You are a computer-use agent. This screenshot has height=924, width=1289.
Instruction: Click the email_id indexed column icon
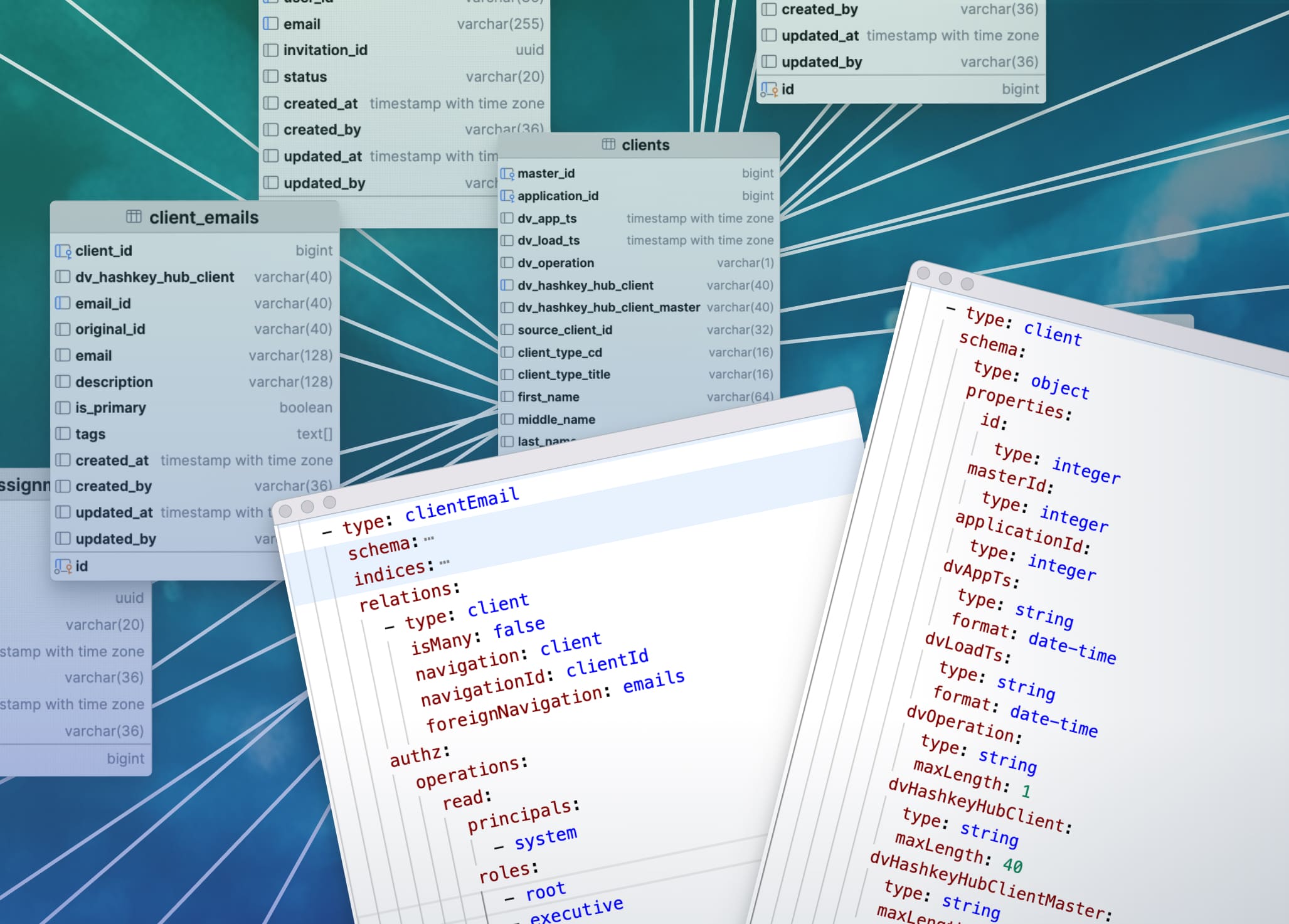point(63,304)
